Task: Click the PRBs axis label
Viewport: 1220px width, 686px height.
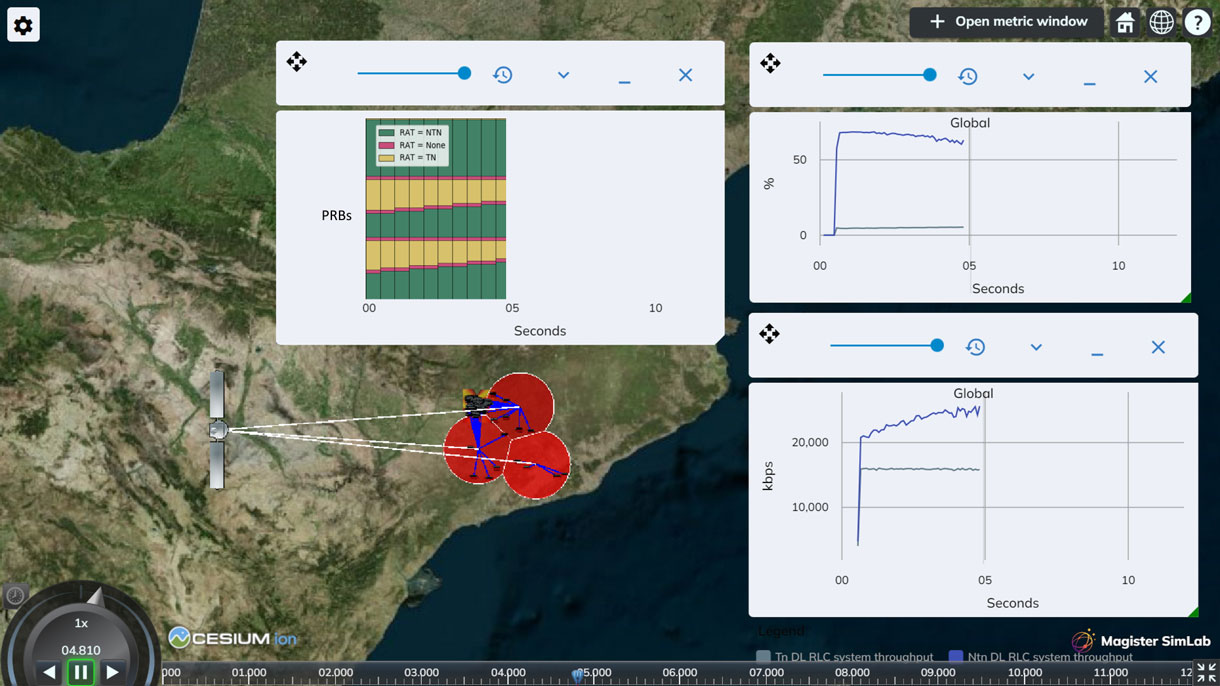Action: pyautogui.click(x=336, y=215)
